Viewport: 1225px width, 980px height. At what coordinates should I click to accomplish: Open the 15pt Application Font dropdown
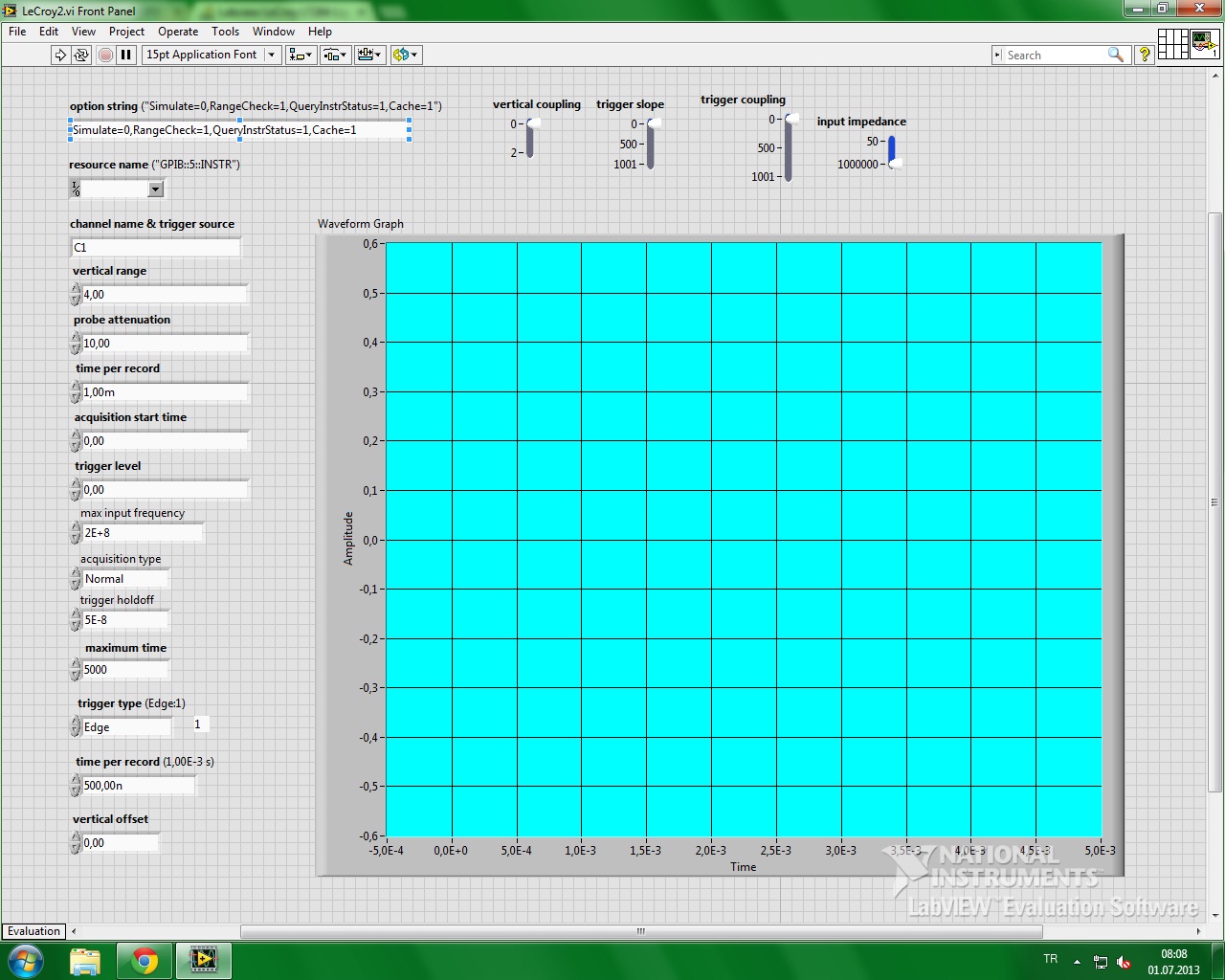(x=212, y=56)
